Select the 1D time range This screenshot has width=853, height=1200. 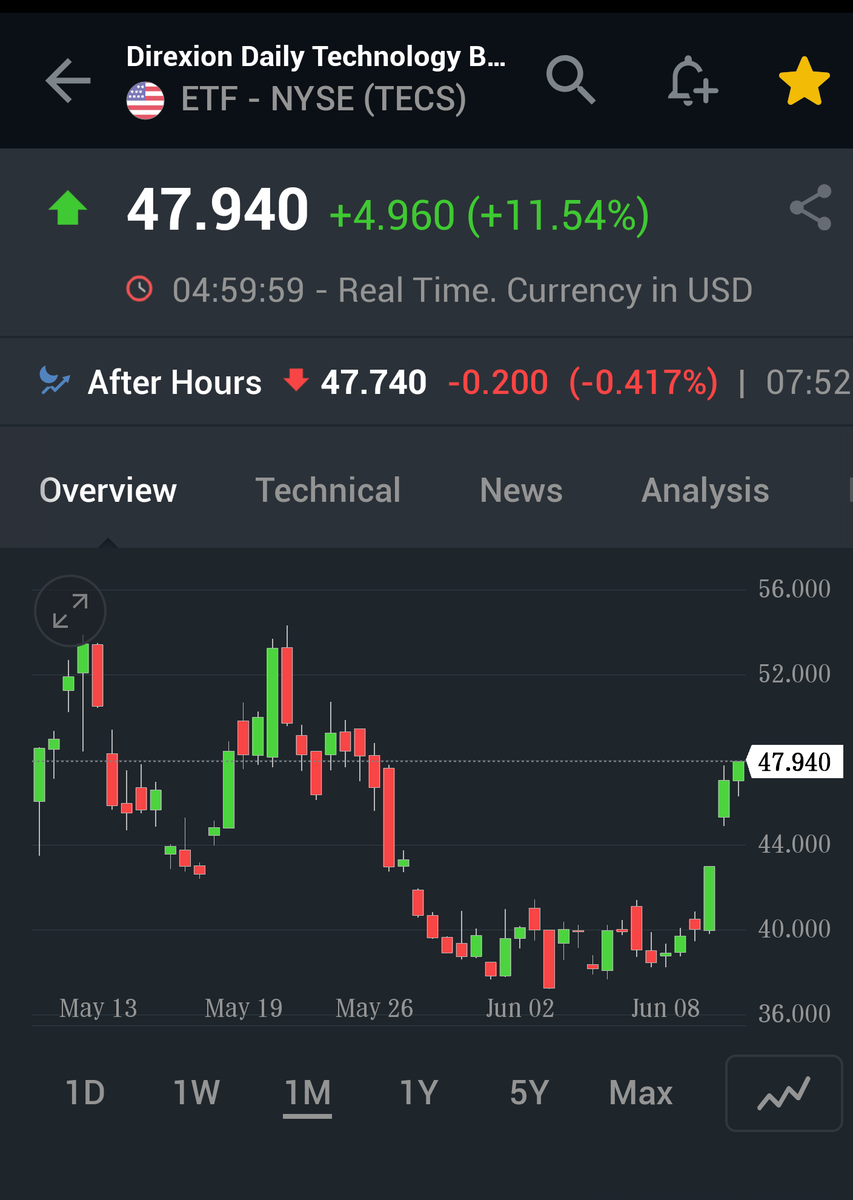pos(85,1093)
